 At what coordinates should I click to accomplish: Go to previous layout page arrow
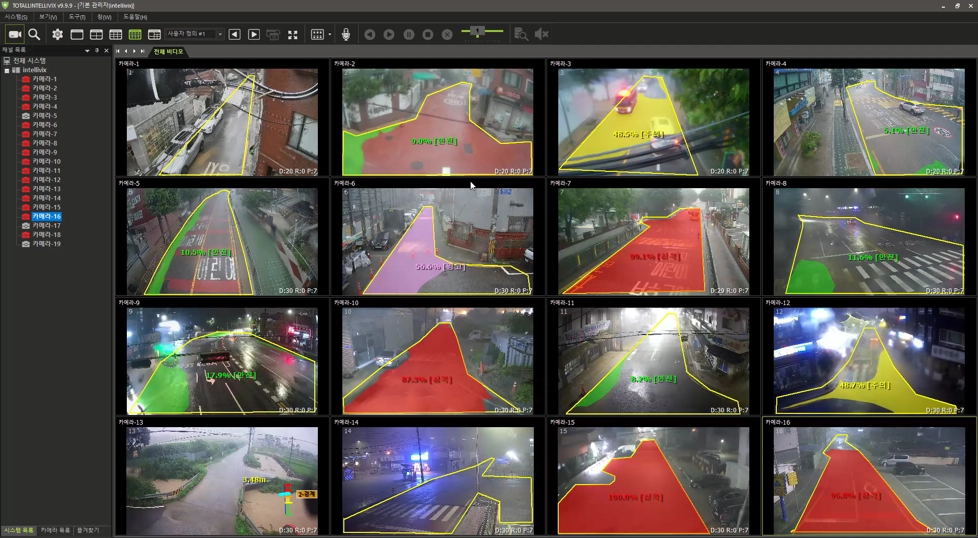pyautogui.click(x=235, y=34)
